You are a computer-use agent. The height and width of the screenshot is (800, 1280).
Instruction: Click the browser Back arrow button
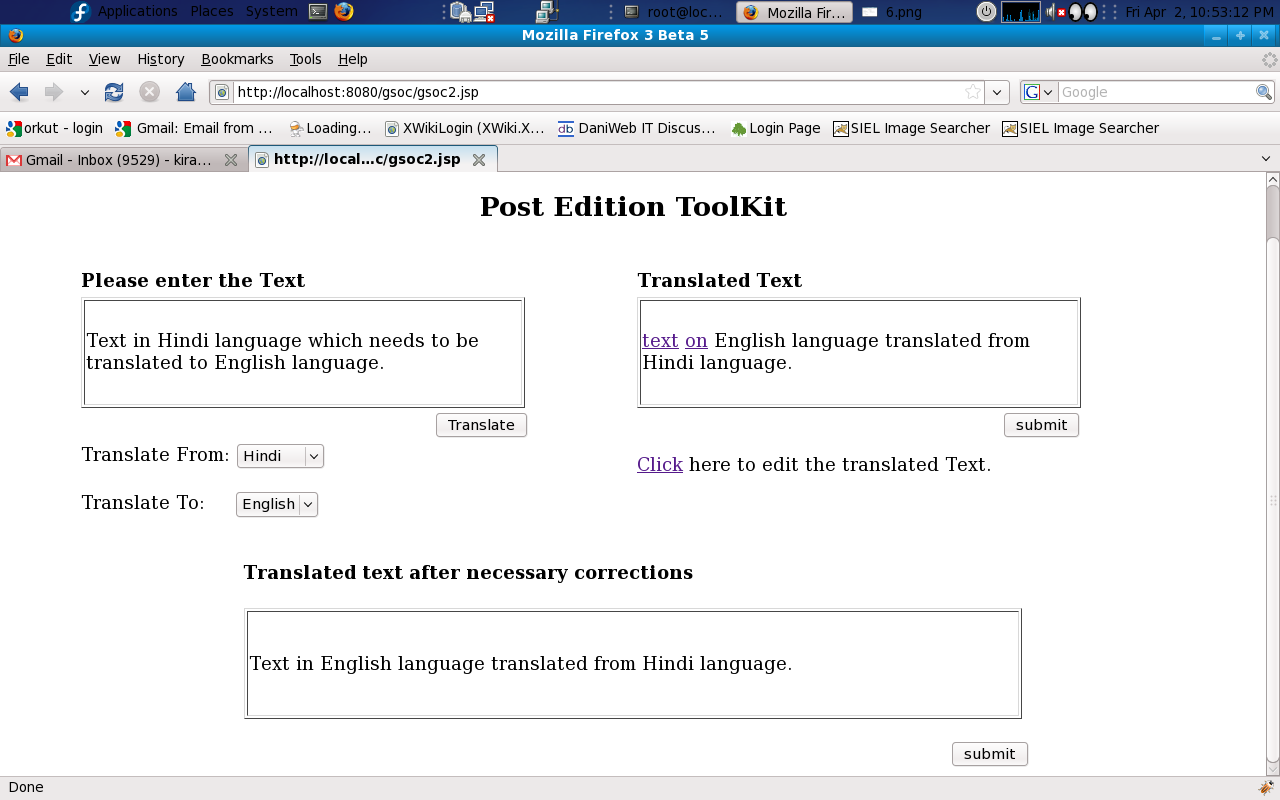(x=19, y=92)
